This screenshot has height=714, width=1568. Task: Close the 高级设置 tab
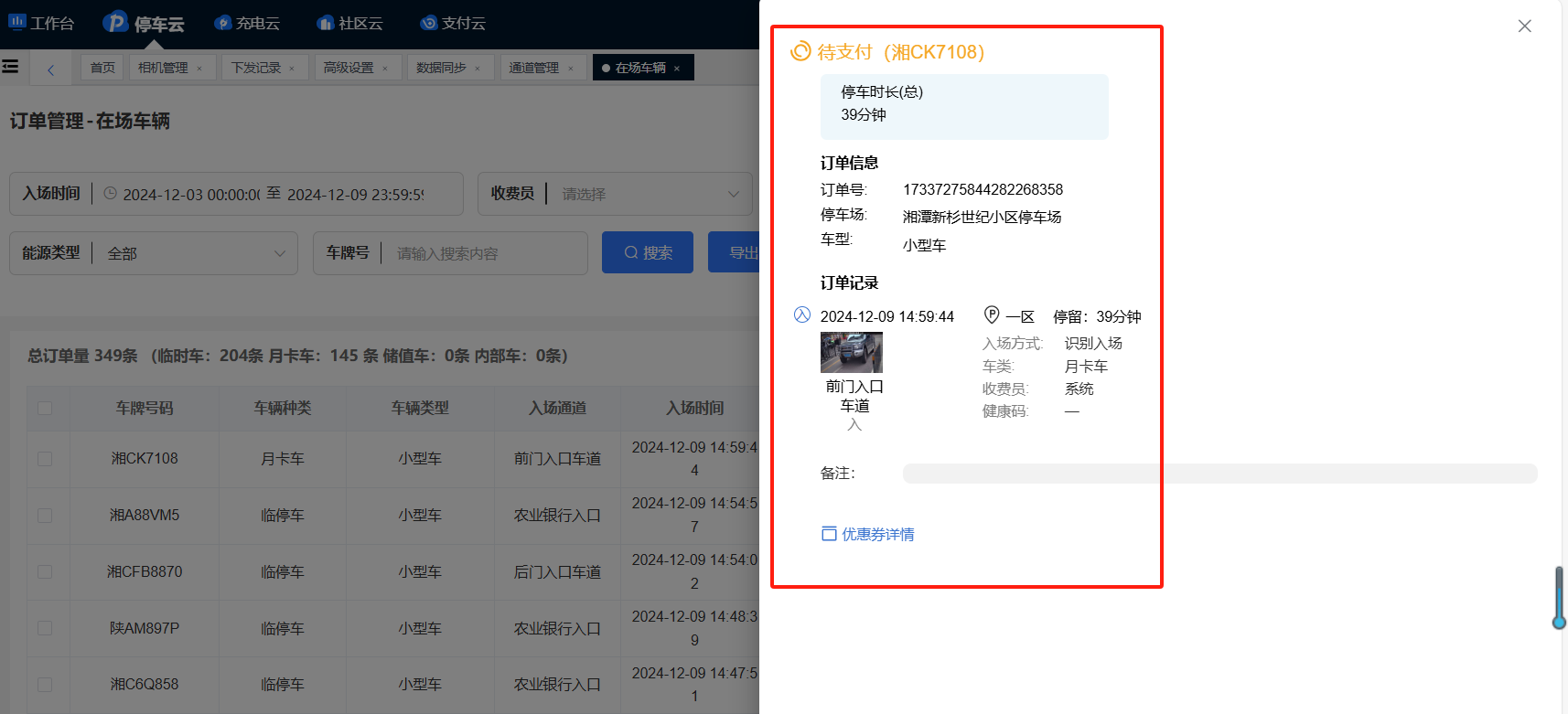click(385, 69)
